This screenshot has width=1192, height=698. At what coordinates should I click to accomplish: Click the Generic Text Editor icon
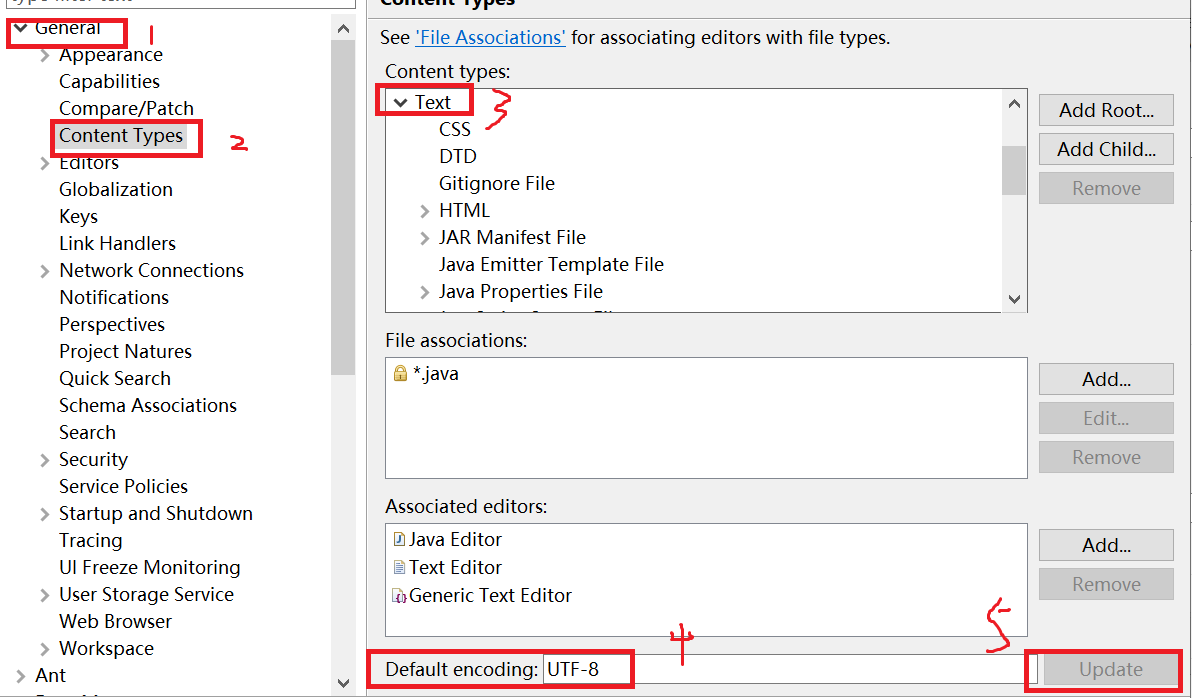[400, 596]
